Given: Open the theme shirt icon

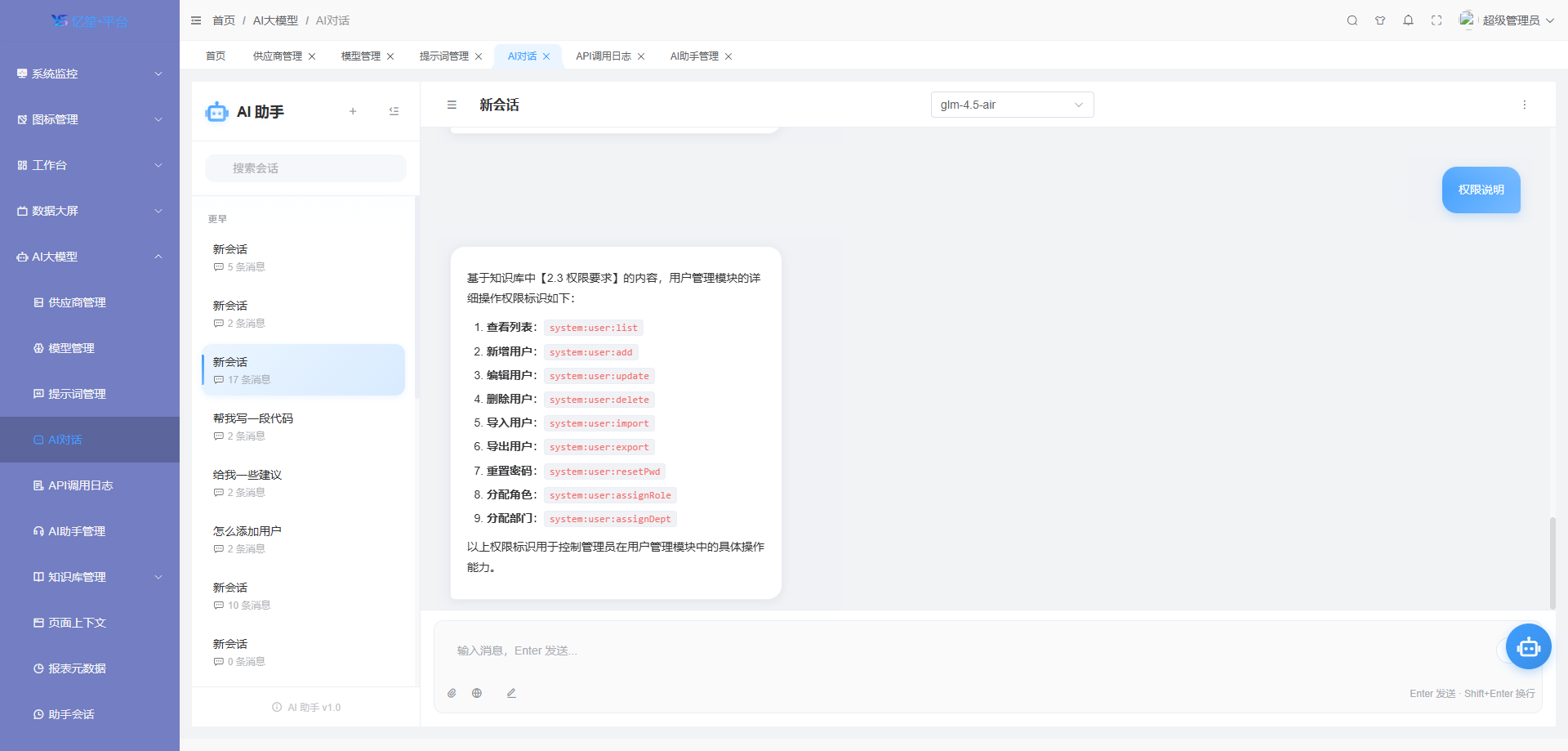Looking at the screenshot, I should (x=1380, y=20).
